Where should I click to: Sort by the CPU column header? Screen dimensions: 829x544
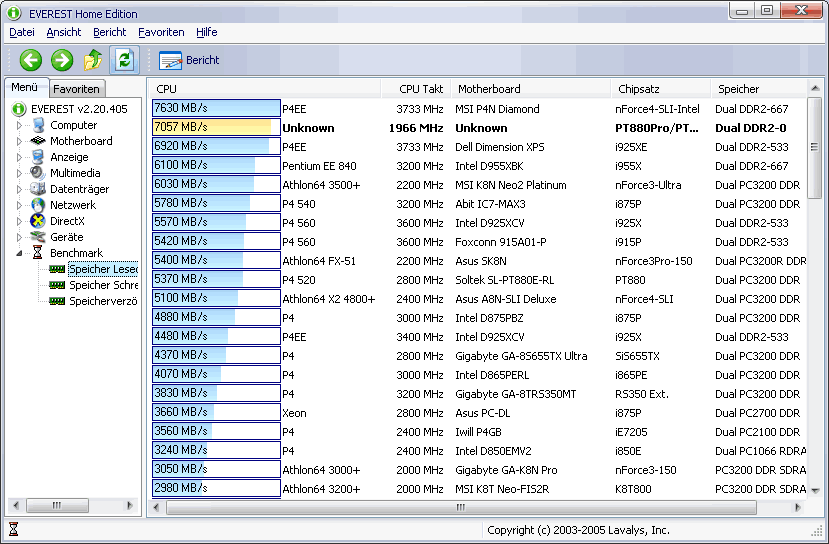coord(264,89)
